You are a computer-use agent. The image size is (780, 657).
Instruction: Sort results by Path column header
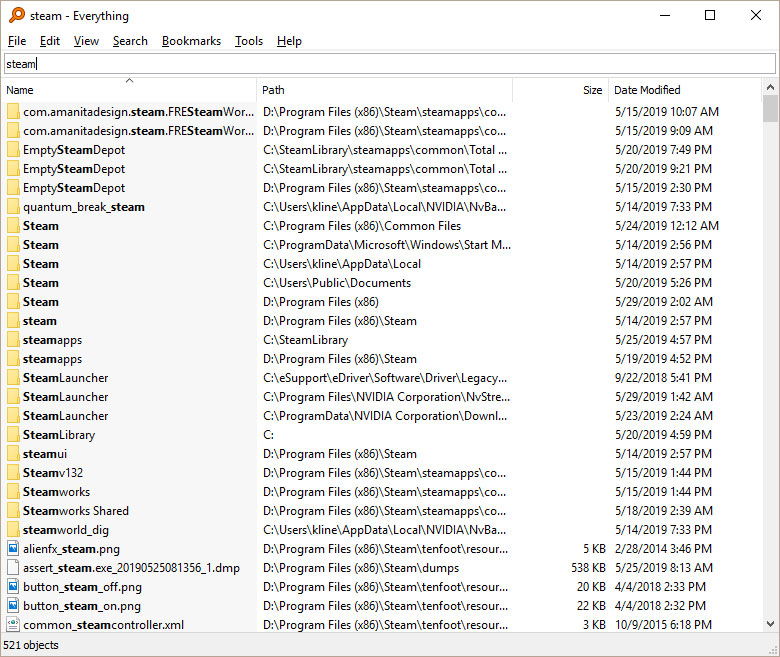tap(385, 90)
